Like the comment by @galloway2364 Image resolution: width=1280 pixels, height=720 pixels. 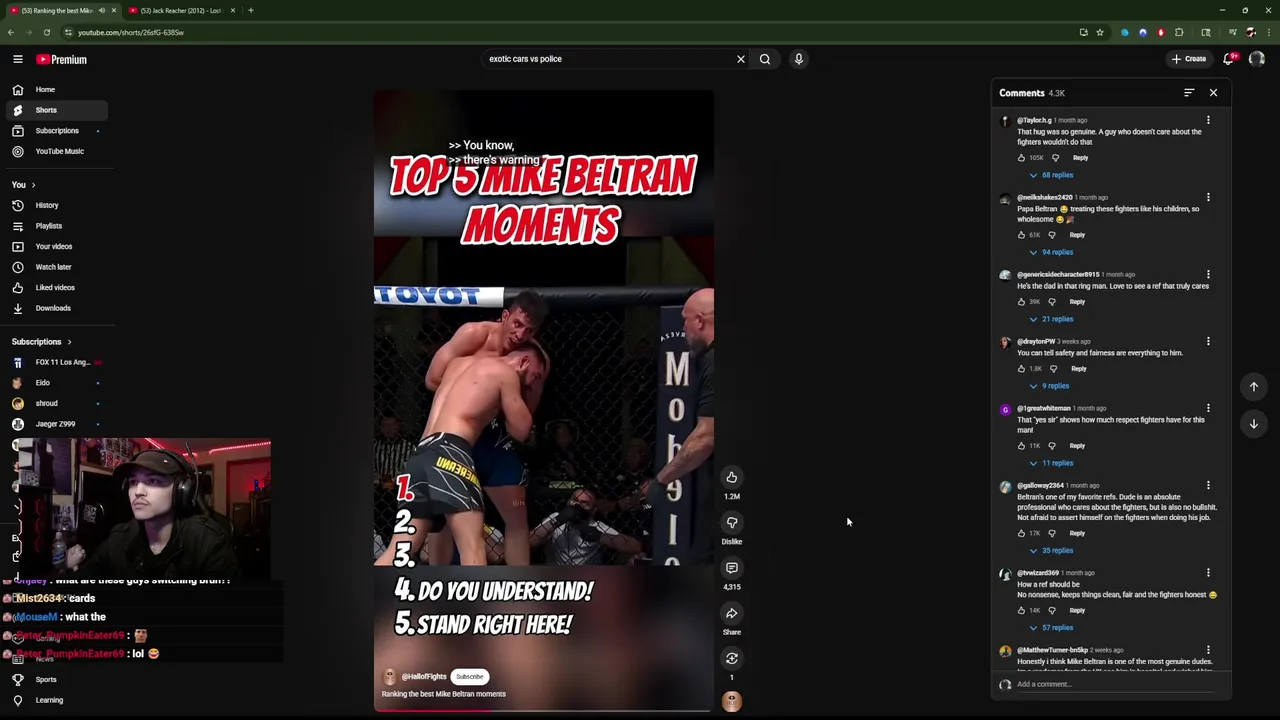click(1022, 533)
